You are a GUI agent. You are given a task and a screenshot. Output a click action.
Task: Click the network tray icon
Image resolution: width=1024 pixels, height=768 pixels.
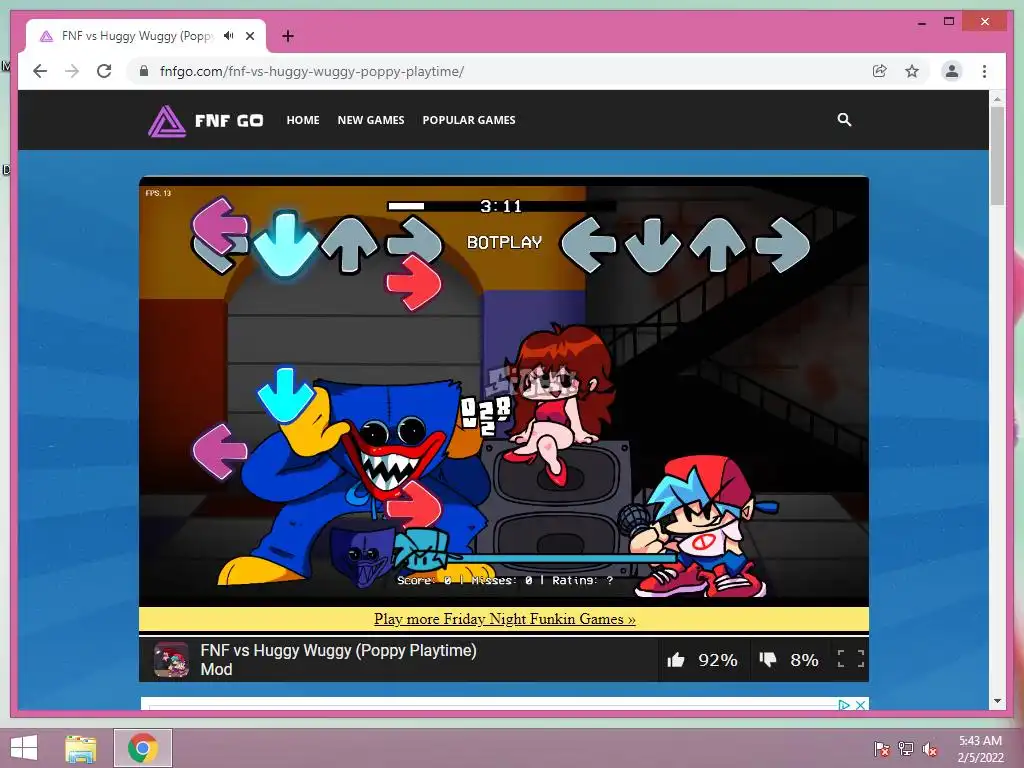coord(906,749)
